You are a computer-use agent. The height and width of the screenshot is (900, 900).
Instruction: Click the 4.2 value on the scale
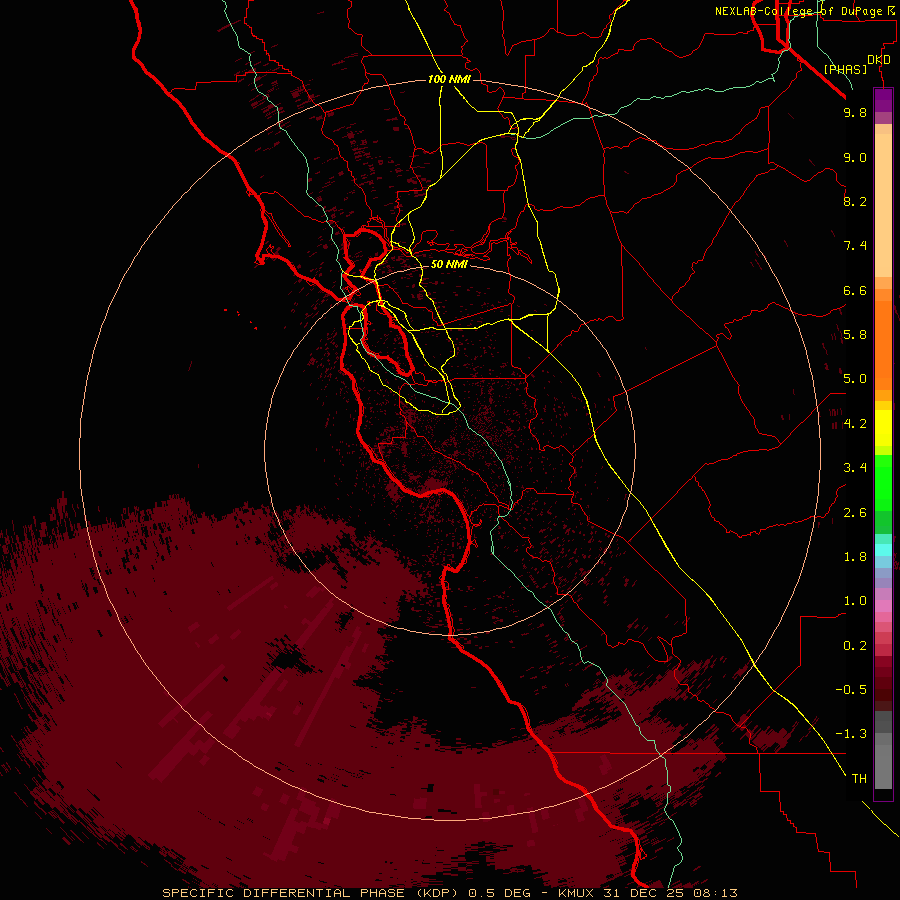point(855,424)
